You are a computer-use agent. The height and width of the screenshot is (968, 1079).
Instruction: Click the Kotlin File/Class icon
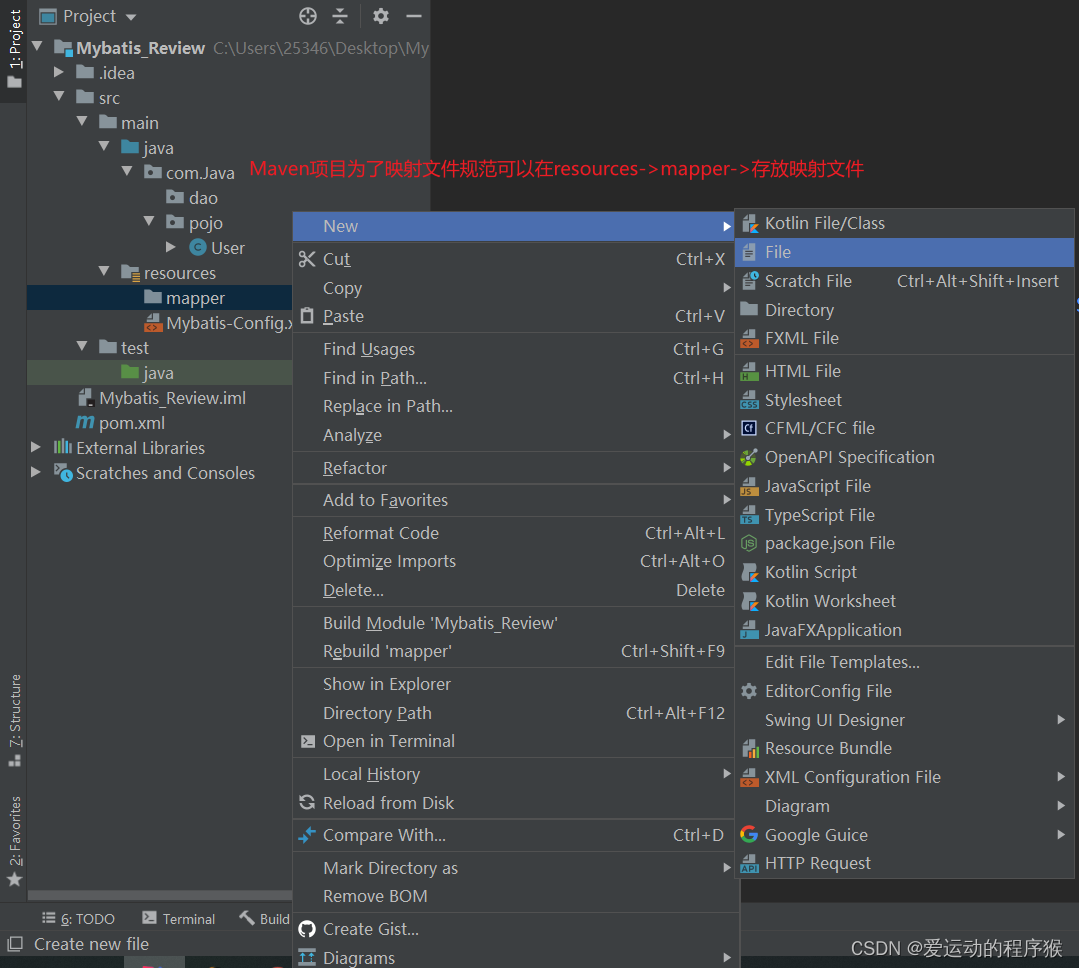749,223
